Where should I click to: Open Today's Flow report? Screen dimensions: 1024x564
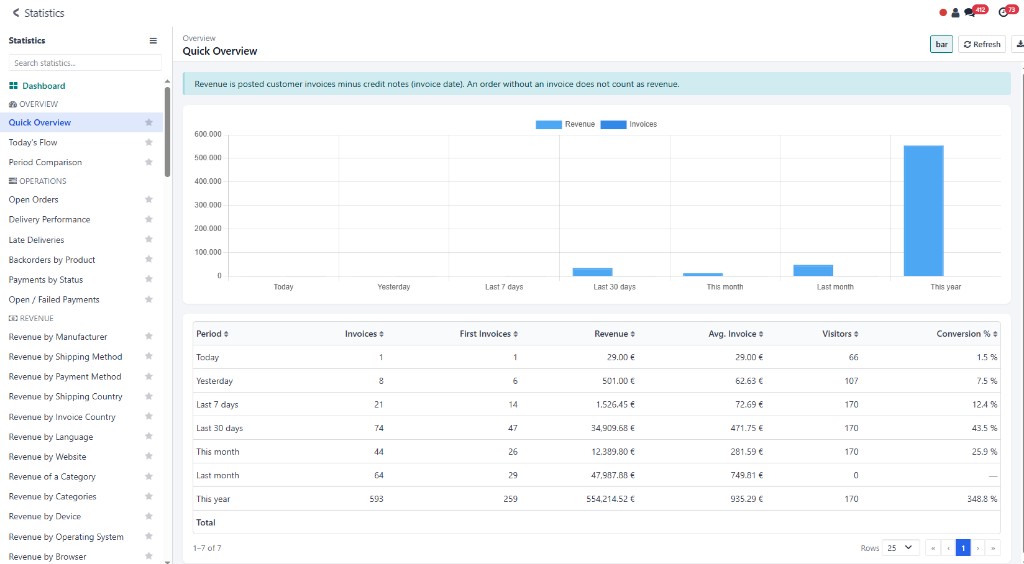coord(33,142)
